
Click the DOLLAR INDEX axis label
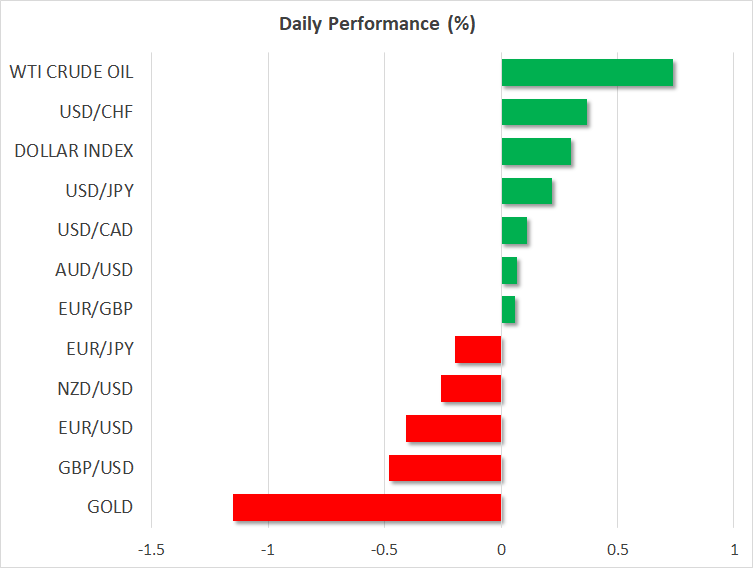(x=74, y=151)
